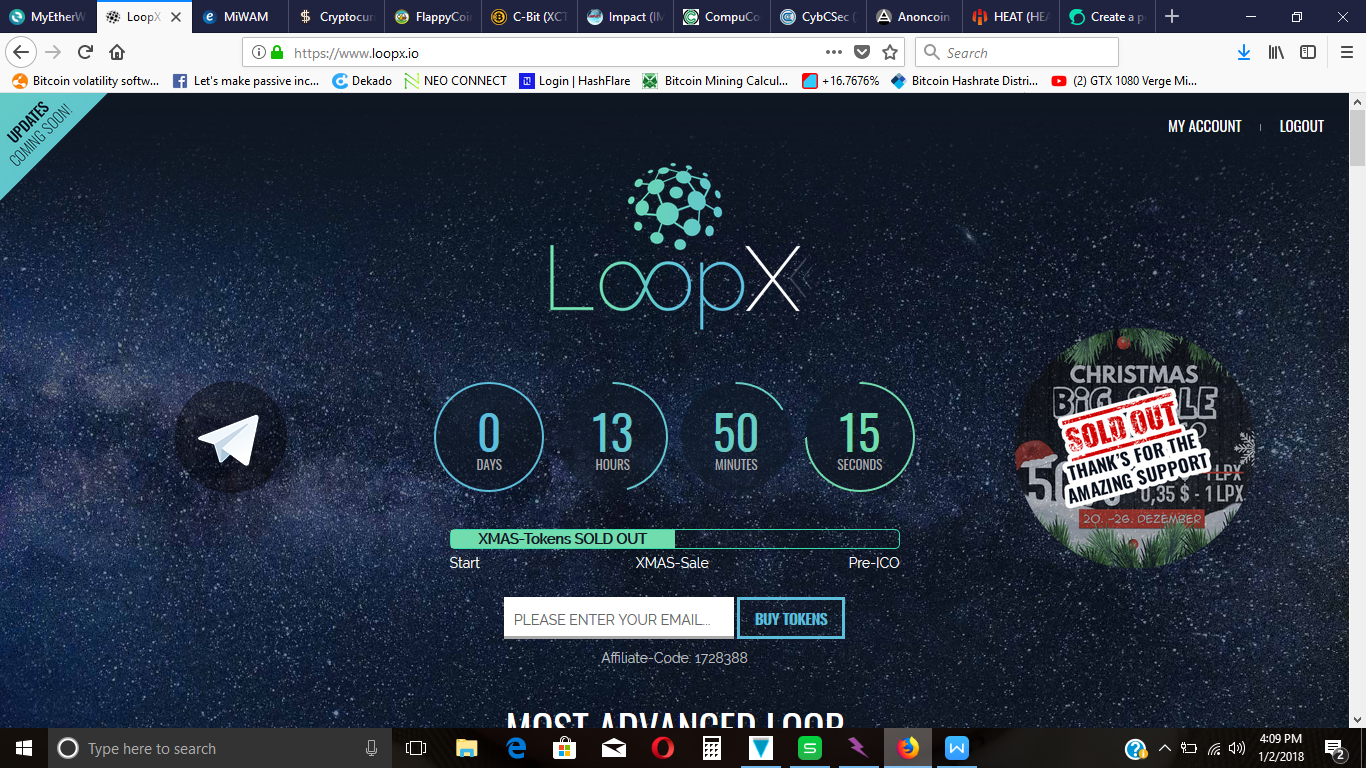Open the Mail app from the taskbar
The height and width of the screenshot is (768, 1366).
pos(613,748)
